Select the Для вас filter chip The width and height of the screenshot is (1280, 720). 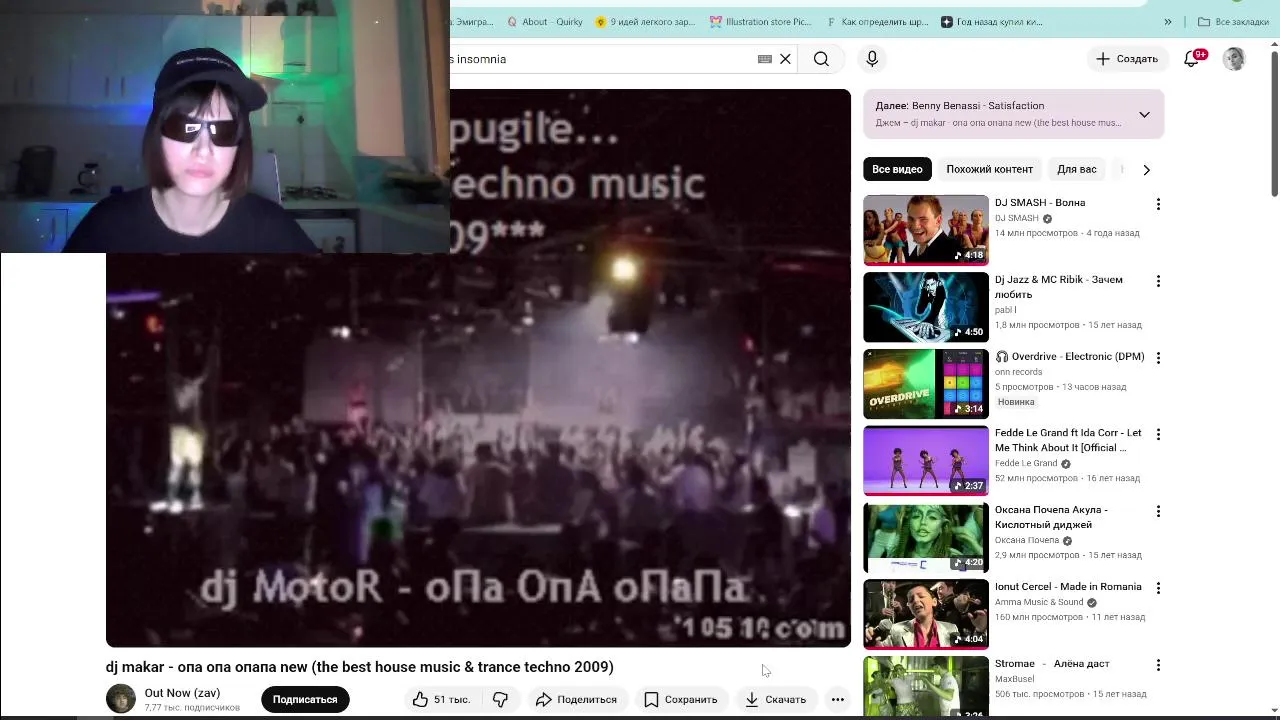pos(1076,169)
